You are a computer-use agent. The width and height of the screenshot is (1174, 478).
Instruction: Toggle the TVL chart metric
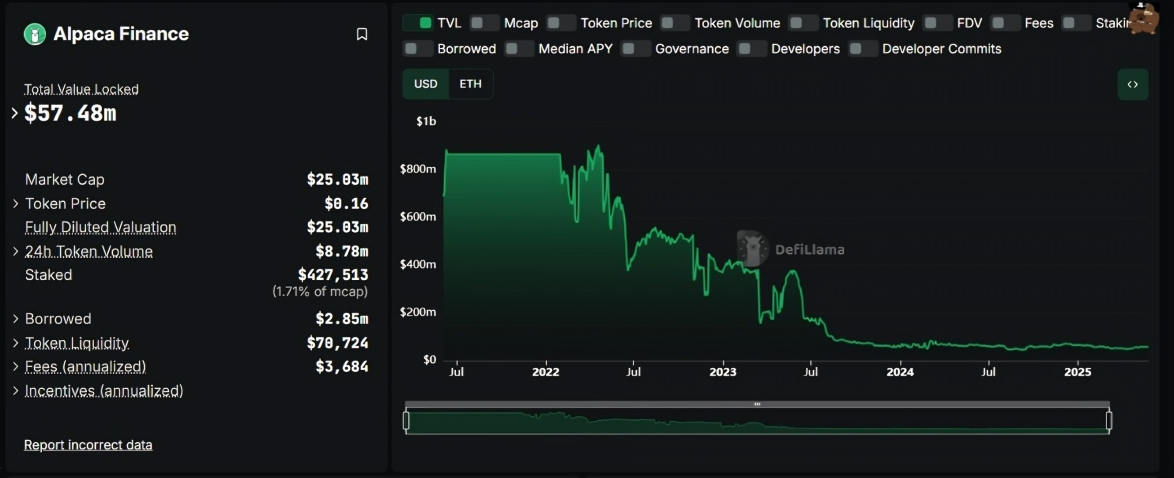coord(418,23)
